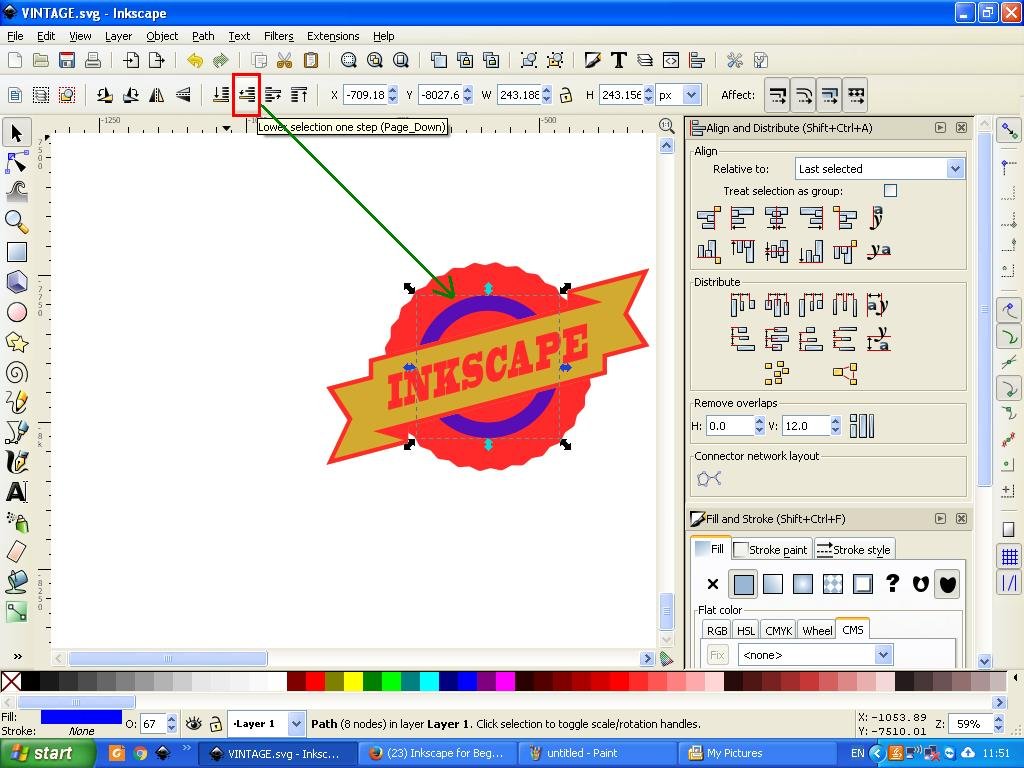Select the Tweak tool
The image size is (1024, 768).
16,191
